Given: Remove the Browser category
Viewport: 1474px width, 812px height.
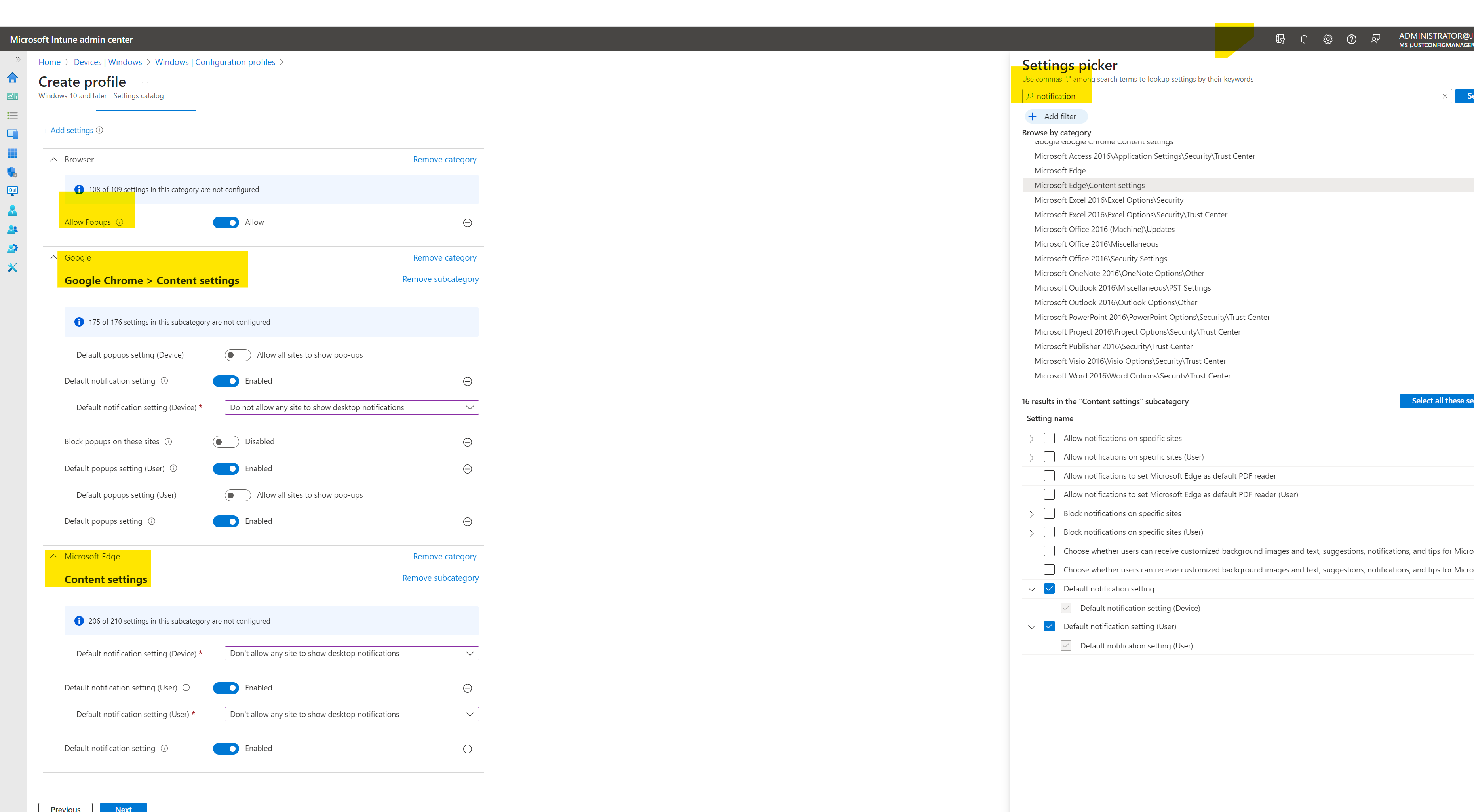Looking at the screenshot, I should pyautogui.click(x=445, y=159).
